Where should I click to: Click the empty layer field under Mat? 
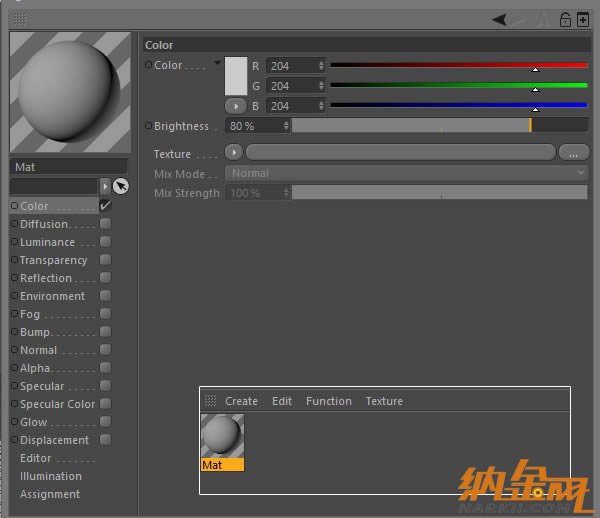click(54, 186)
